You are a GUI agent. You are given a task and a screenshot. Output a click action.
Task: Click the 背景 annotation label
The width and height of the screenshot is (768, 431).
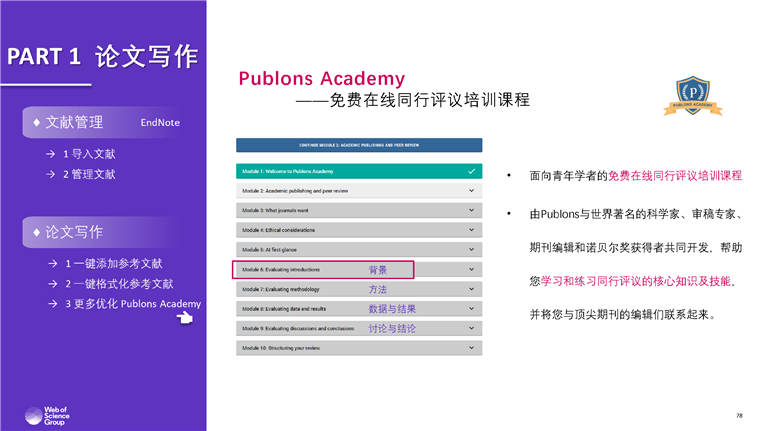(x=378, y=270)
